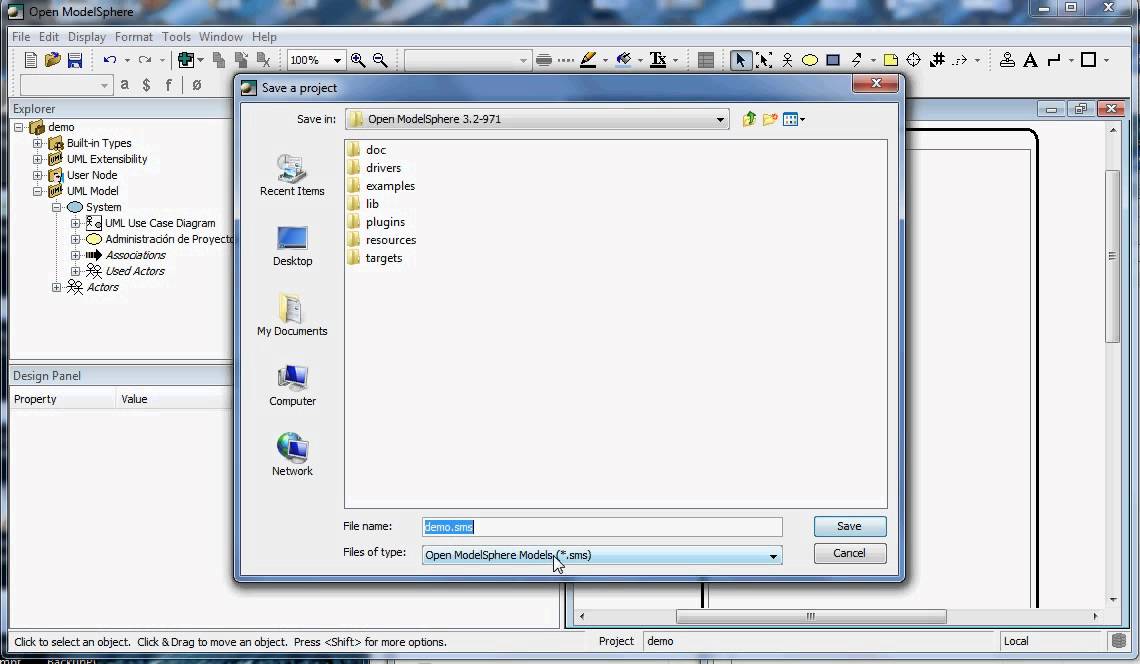1140x664 pixels.
Task: Click the Zoom Out magnifier icon
Action: pos(380,60)
